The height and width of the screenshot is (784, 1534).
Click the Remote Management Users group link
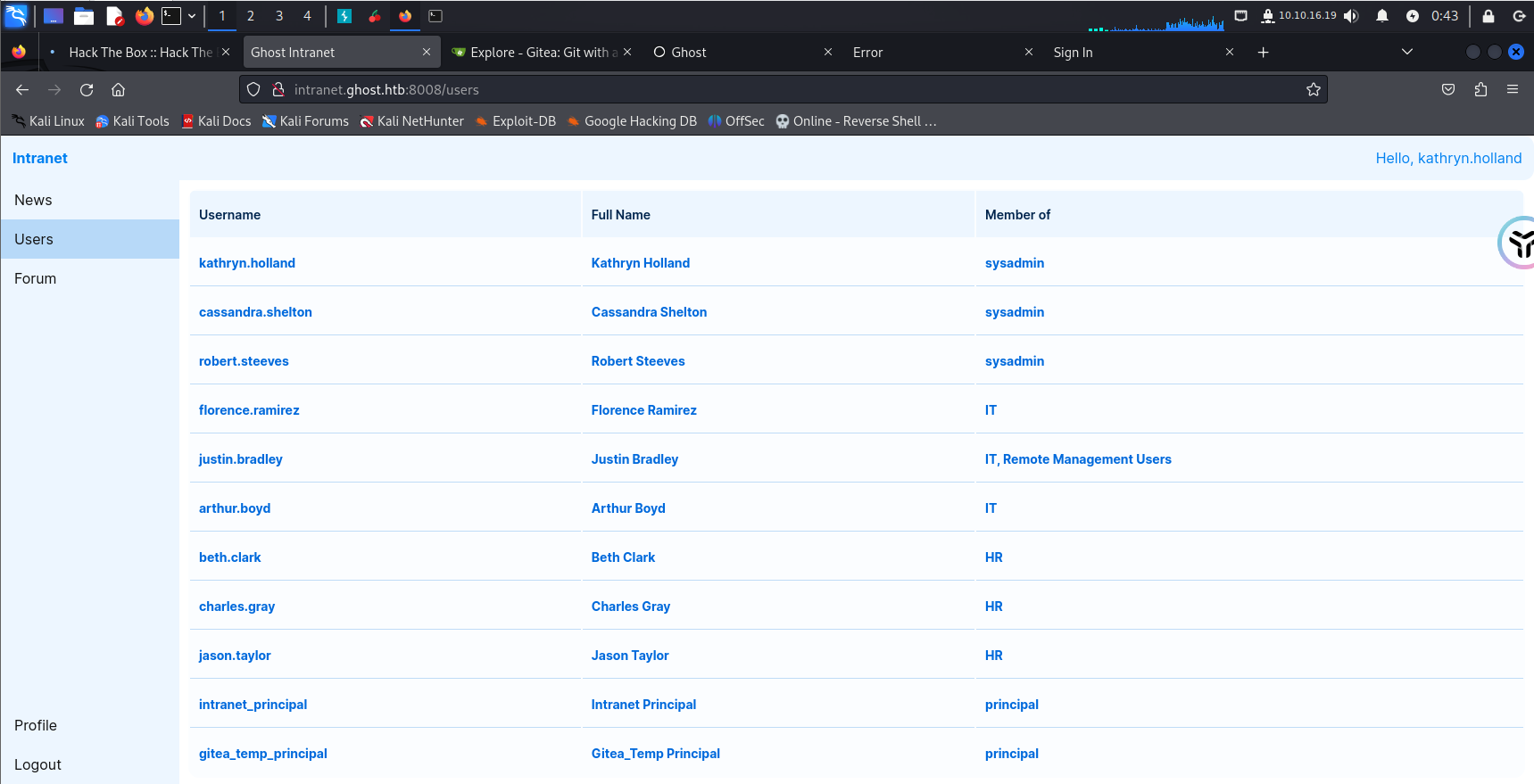(1086, 459)
